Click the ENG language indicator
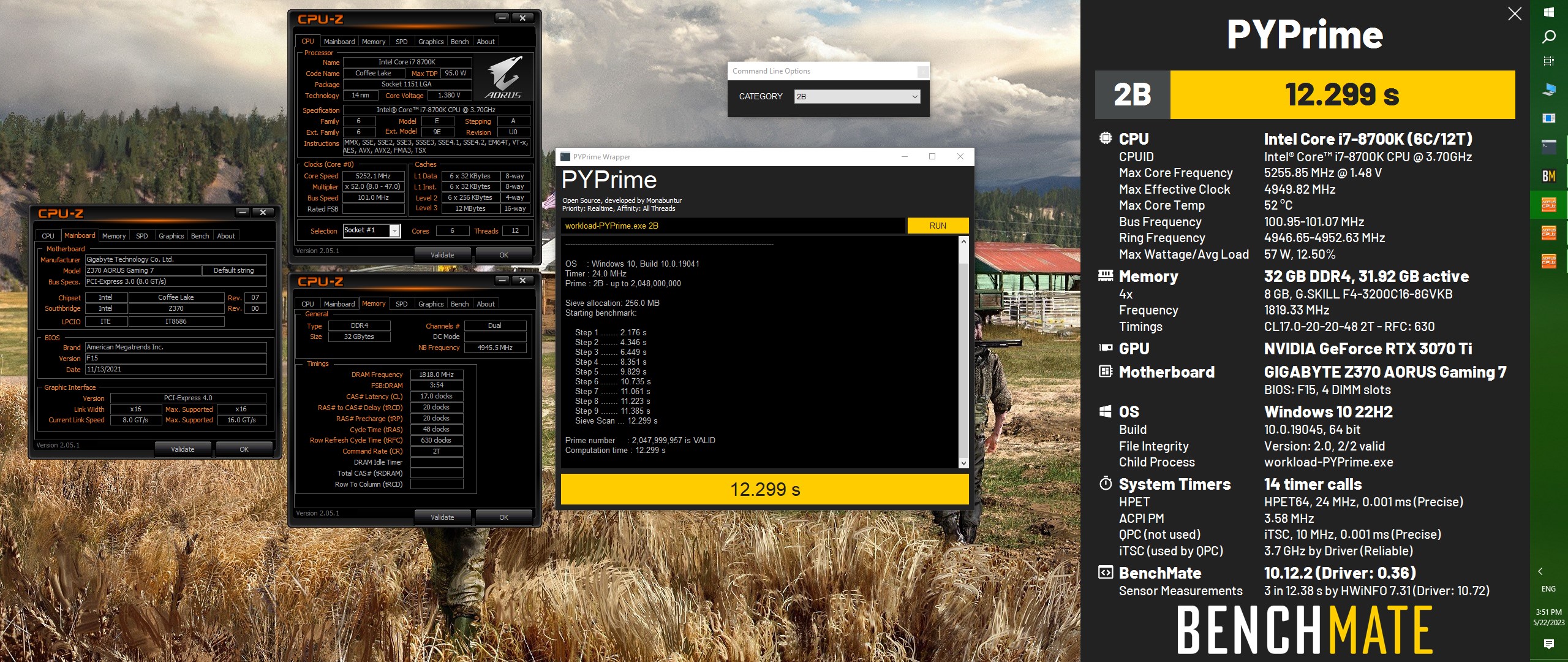 click(x=1548, y=589)
